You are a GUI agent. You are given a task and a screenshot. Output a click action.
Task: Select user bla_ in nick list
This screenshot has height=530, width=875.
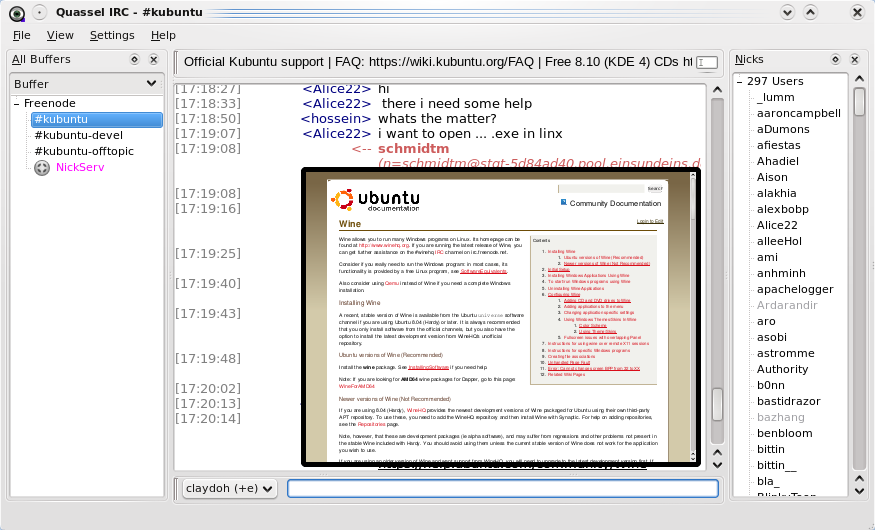tap(768, 481)
